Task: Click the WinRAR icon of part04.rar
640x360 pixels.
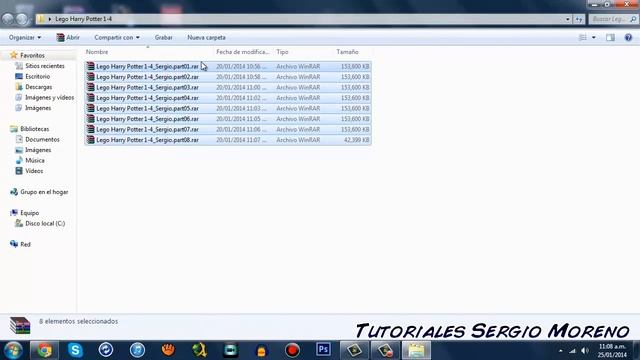Action: (x=91, y=98)
